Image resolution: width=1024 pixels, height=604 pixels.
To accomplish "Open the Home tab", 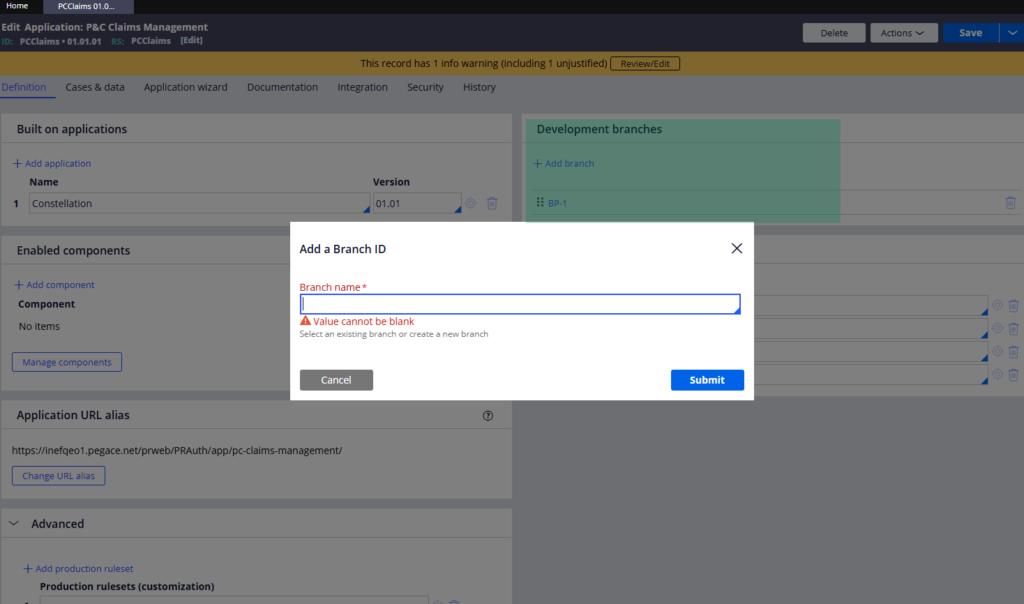I will click(17, 6).
